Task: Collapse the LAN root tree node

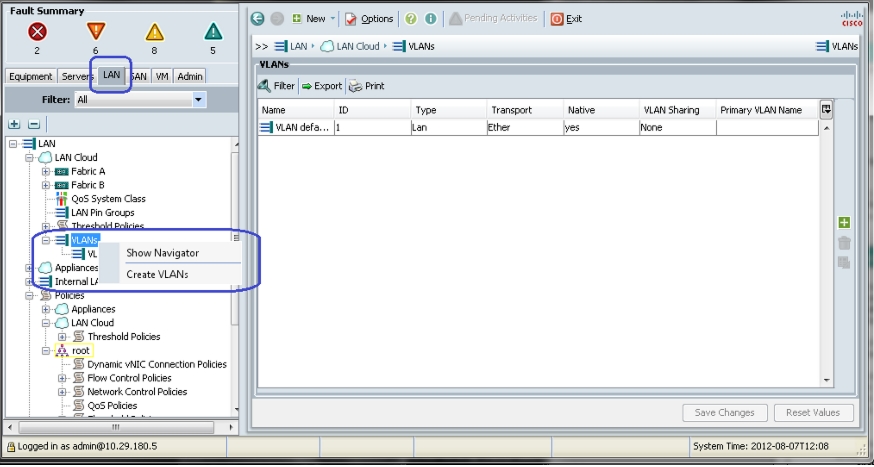Action: pos(13,144)
